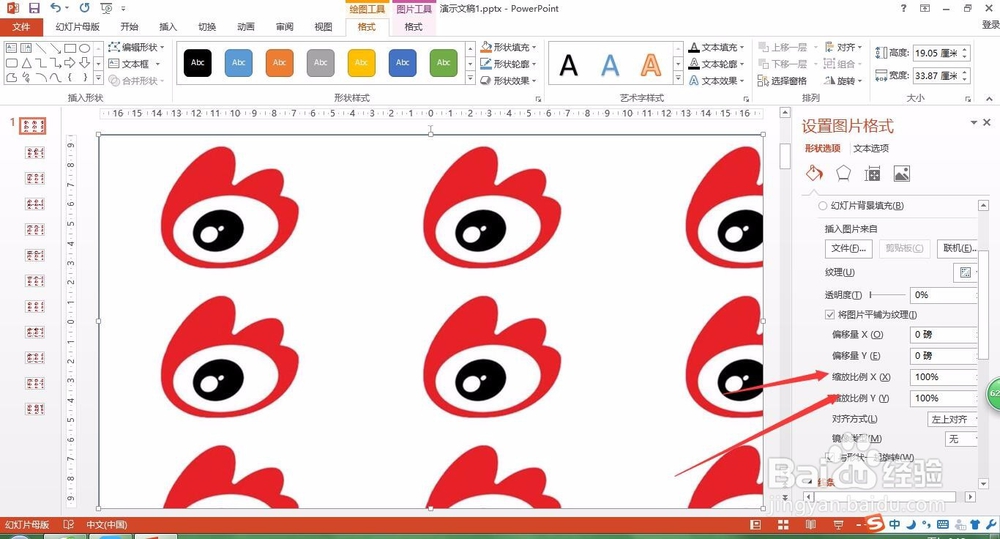1000x539 pixels.
Task: Switch to picture tools 格式 tab
Action: coord(413,27)
